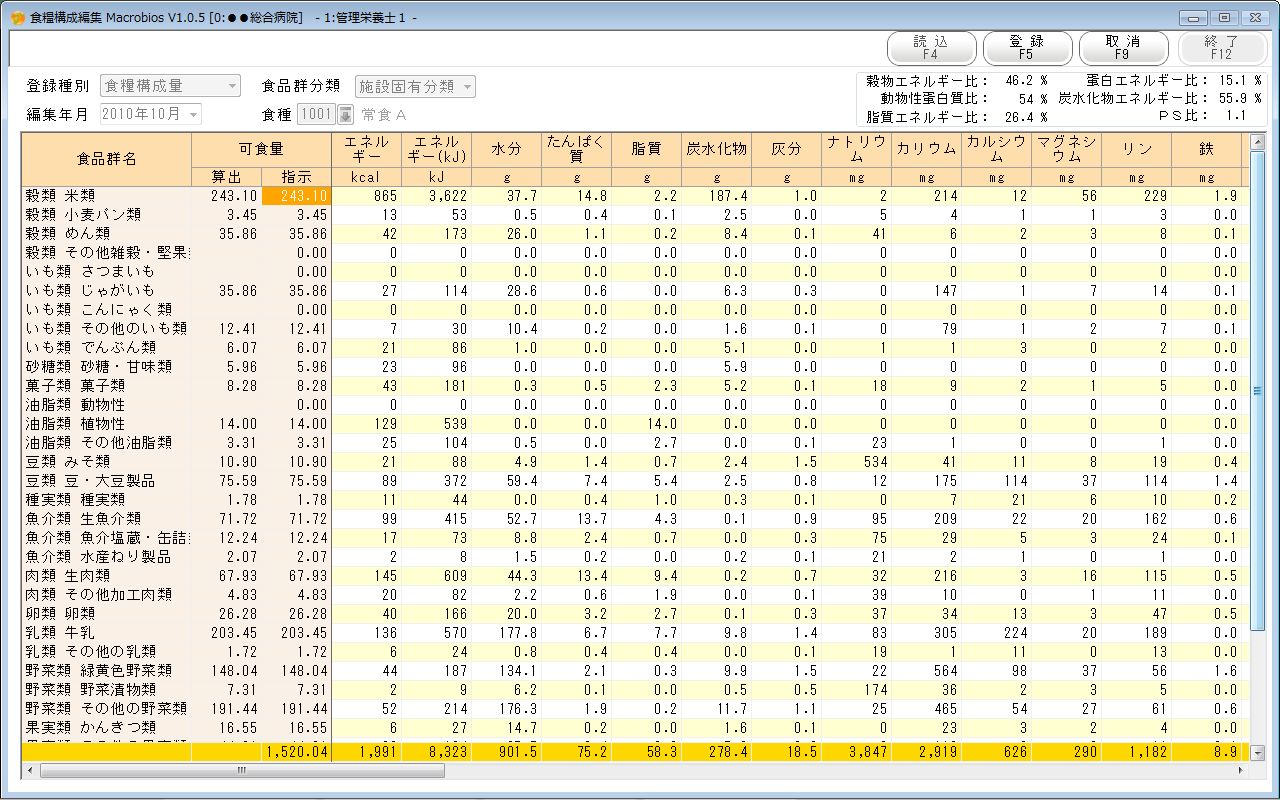Click the リン column header
The image size is (1280, 800).
(x=1136, y=149)
